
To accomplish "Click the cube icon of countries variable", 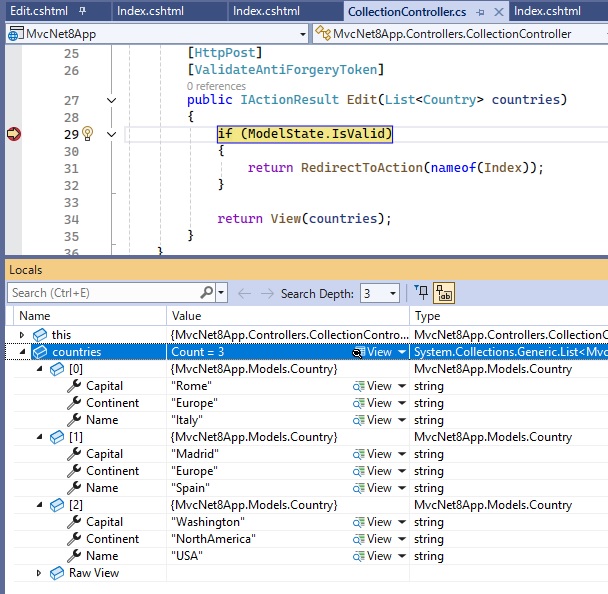I will click(x=40, y=352).
